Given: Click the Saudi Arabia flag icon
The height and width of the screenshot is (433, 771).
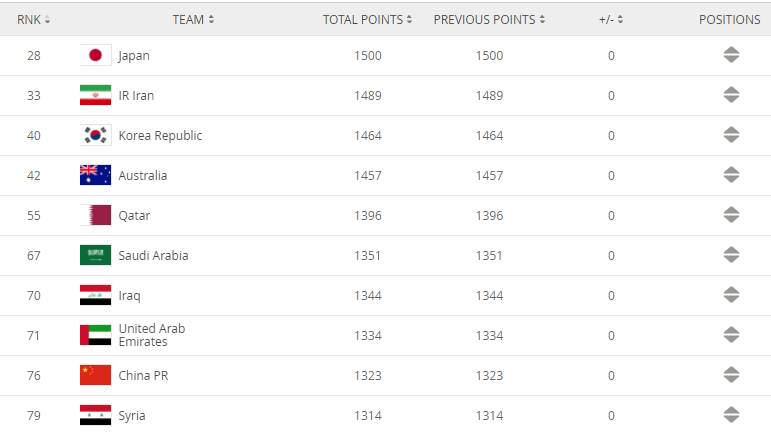Looking at the screenshot, I should coord(95,256).
